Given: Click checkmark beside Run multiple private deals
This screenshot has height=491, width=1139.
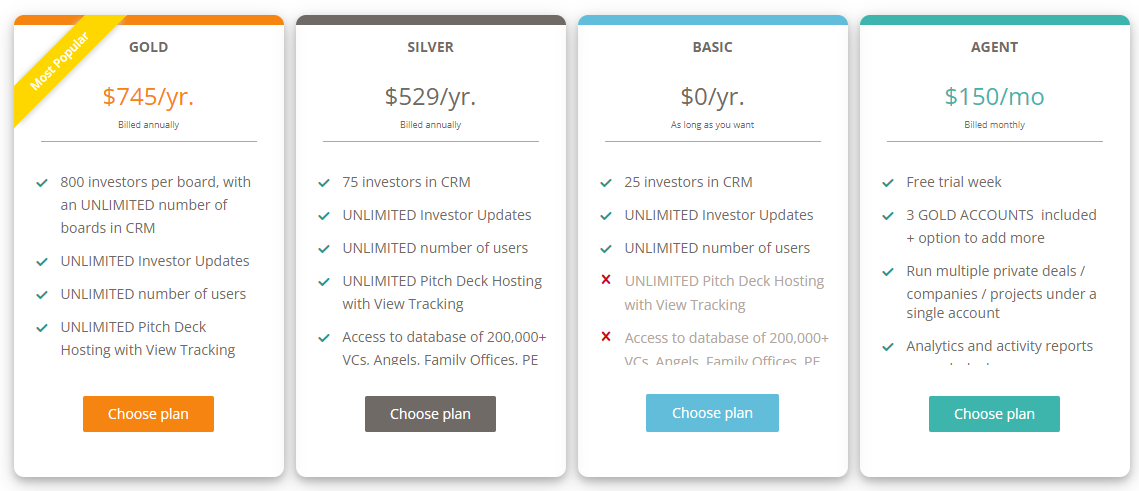Looking at the screenshot, I should point(888,272).
